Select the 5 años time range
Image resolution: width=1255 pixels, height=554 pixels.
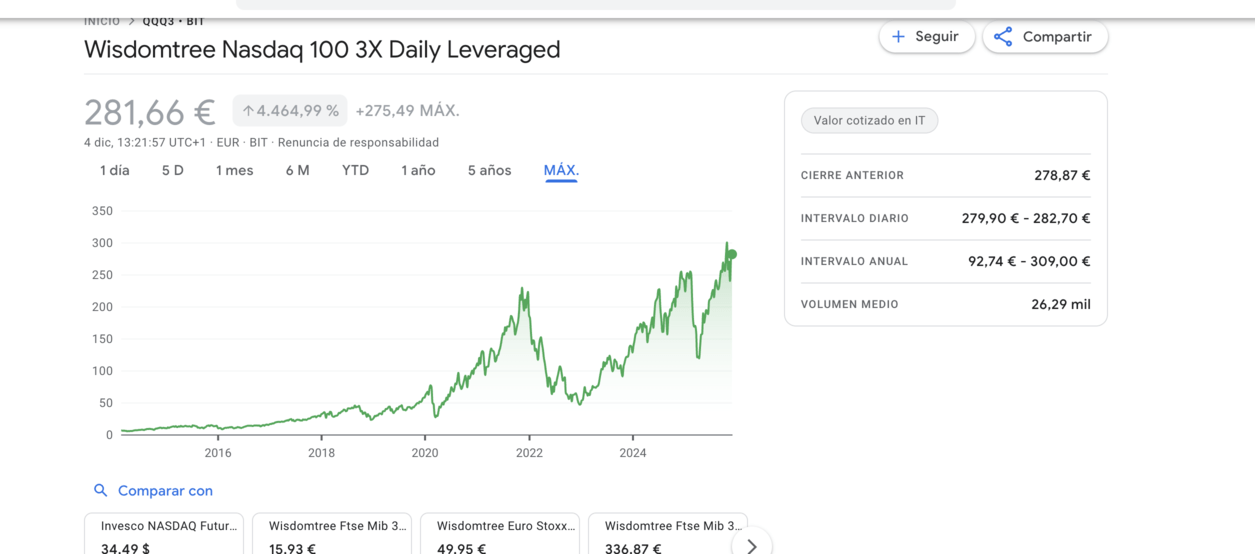(x=489, y=171)
